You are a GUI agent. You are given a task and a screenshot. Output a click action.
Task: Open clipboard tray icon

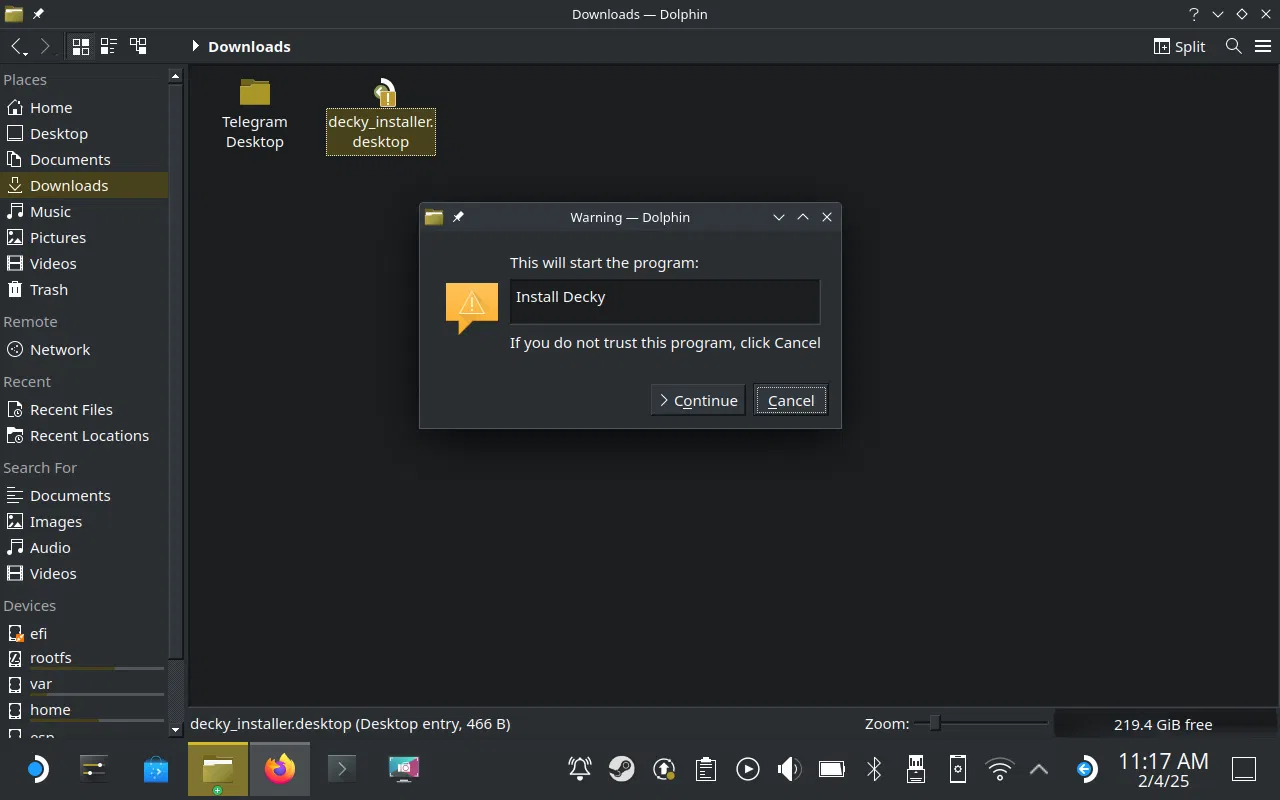click(706, 769)
